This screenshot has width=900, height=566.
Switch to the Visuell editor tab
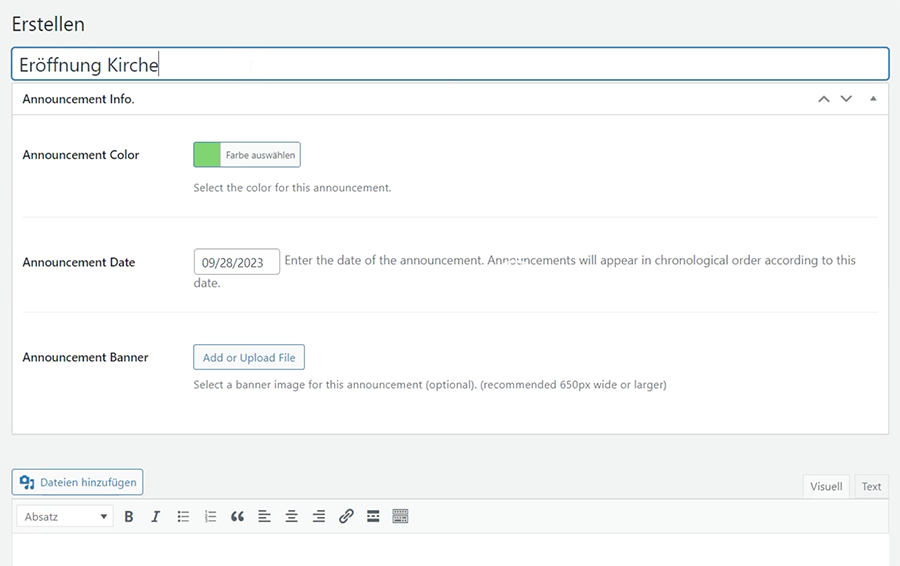[826, 486]
